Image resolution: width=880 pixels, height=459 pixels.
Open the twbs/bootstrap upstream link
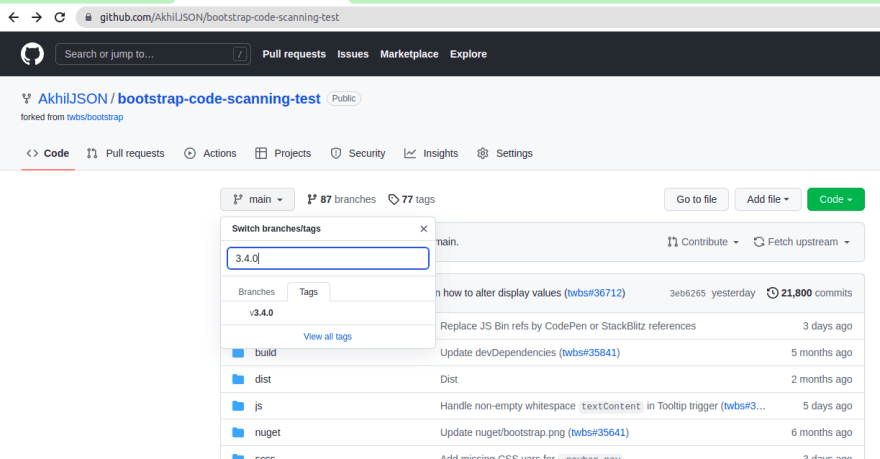pyautogui.click(x=95, y=117)
